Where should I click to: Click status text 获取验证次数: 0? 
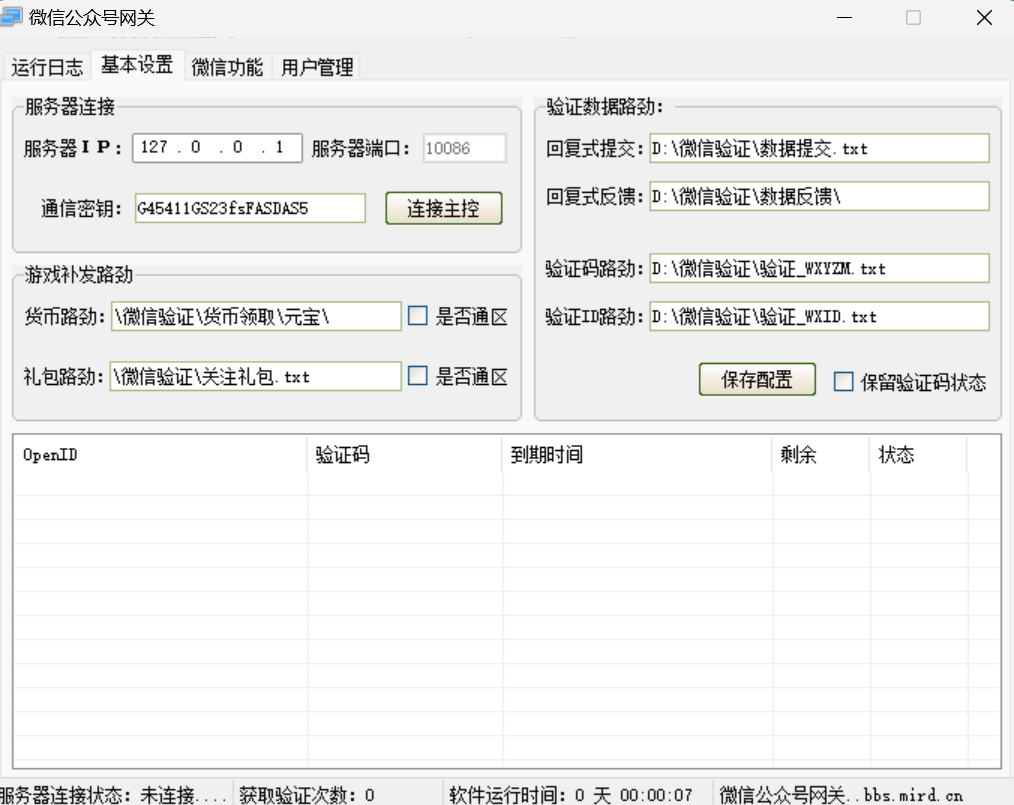[x=307, y=795]
